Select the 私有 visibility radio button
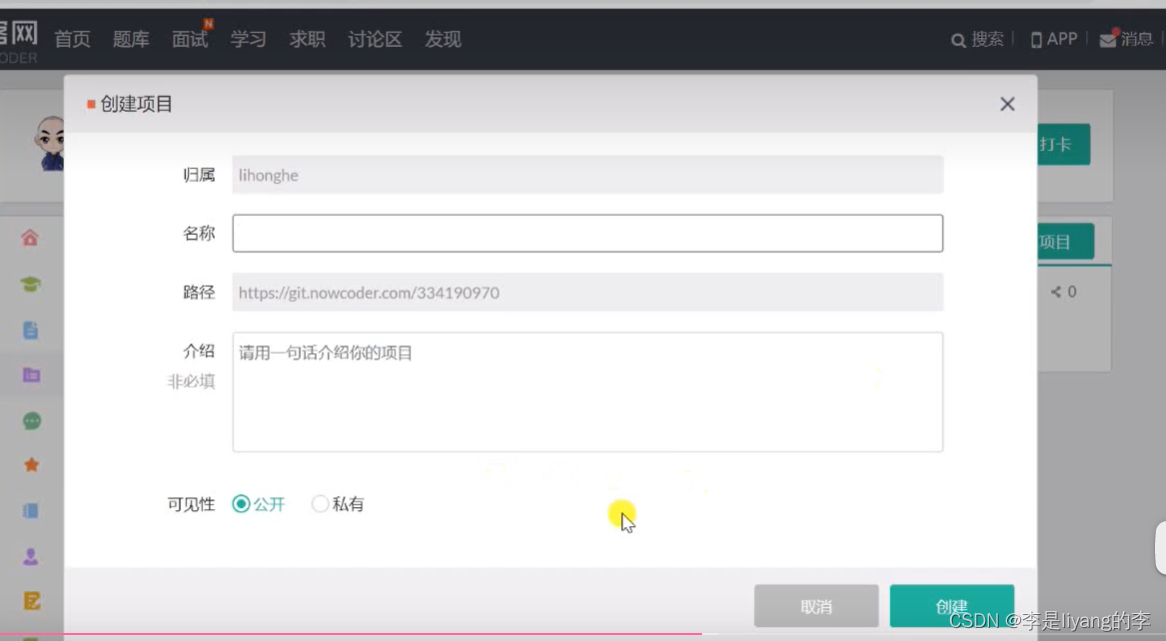1166x641 pixels. pyautogui.click(x=320, y=503)
